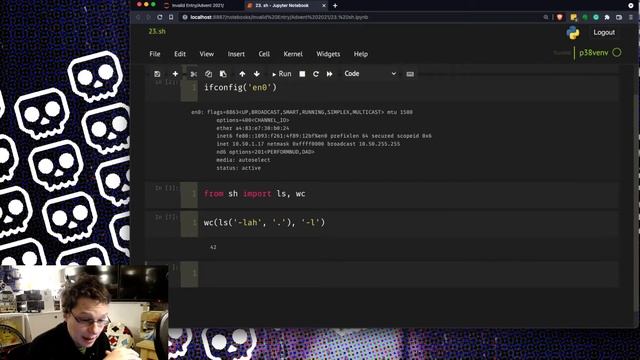Click the empty bottom code cell

[408, 274]
